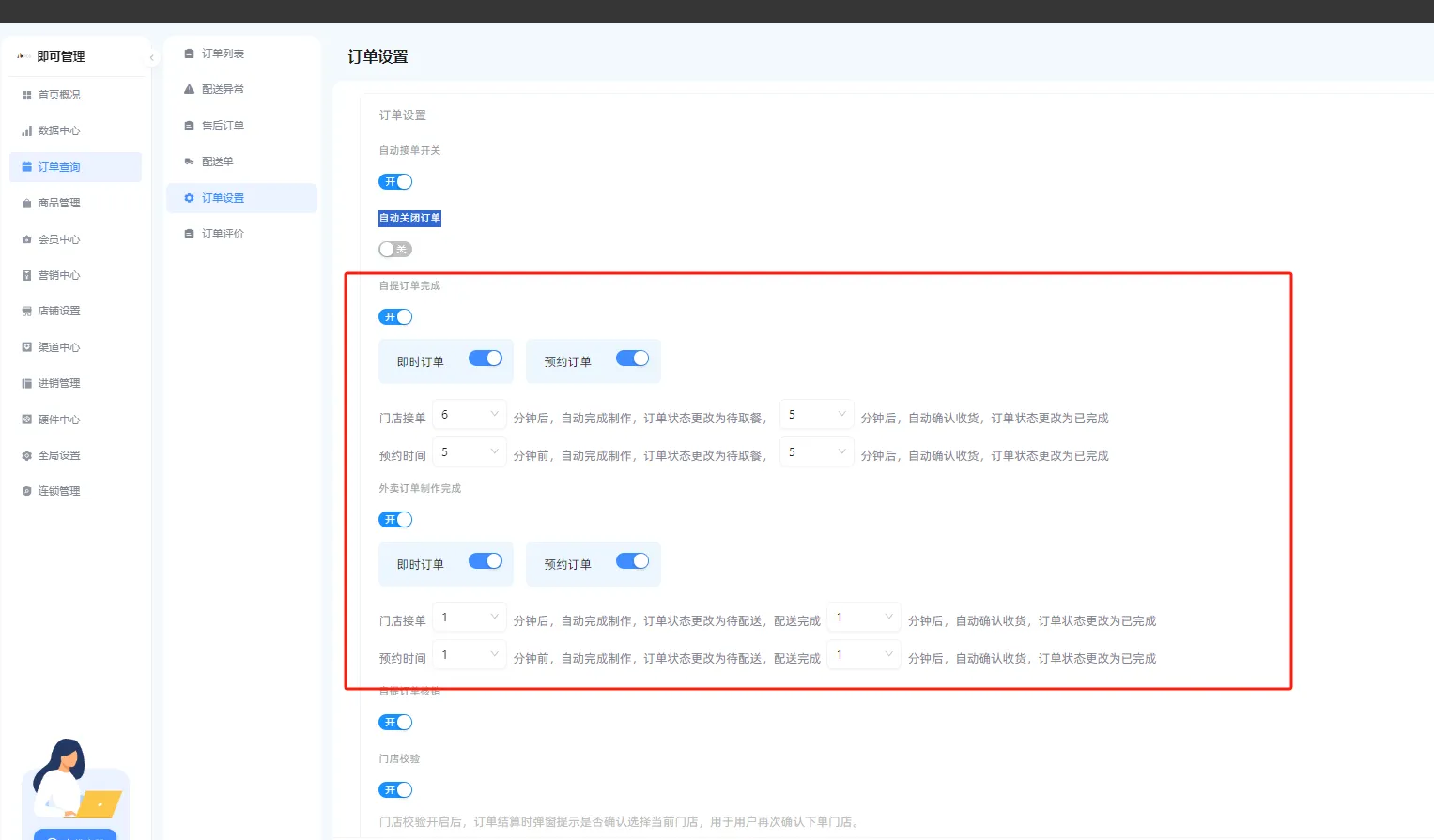Toggle 即时订单 switch under 自提订单完成

486,359
